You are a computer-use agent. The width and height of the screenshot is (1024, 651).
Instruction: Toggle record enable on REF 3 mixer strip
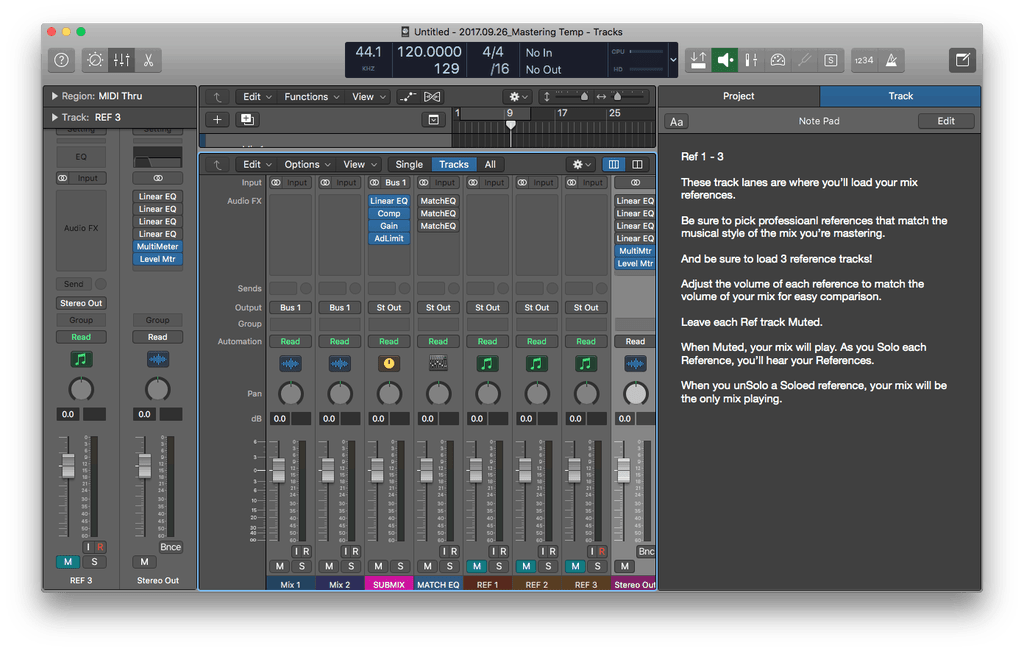click(601, 552)
